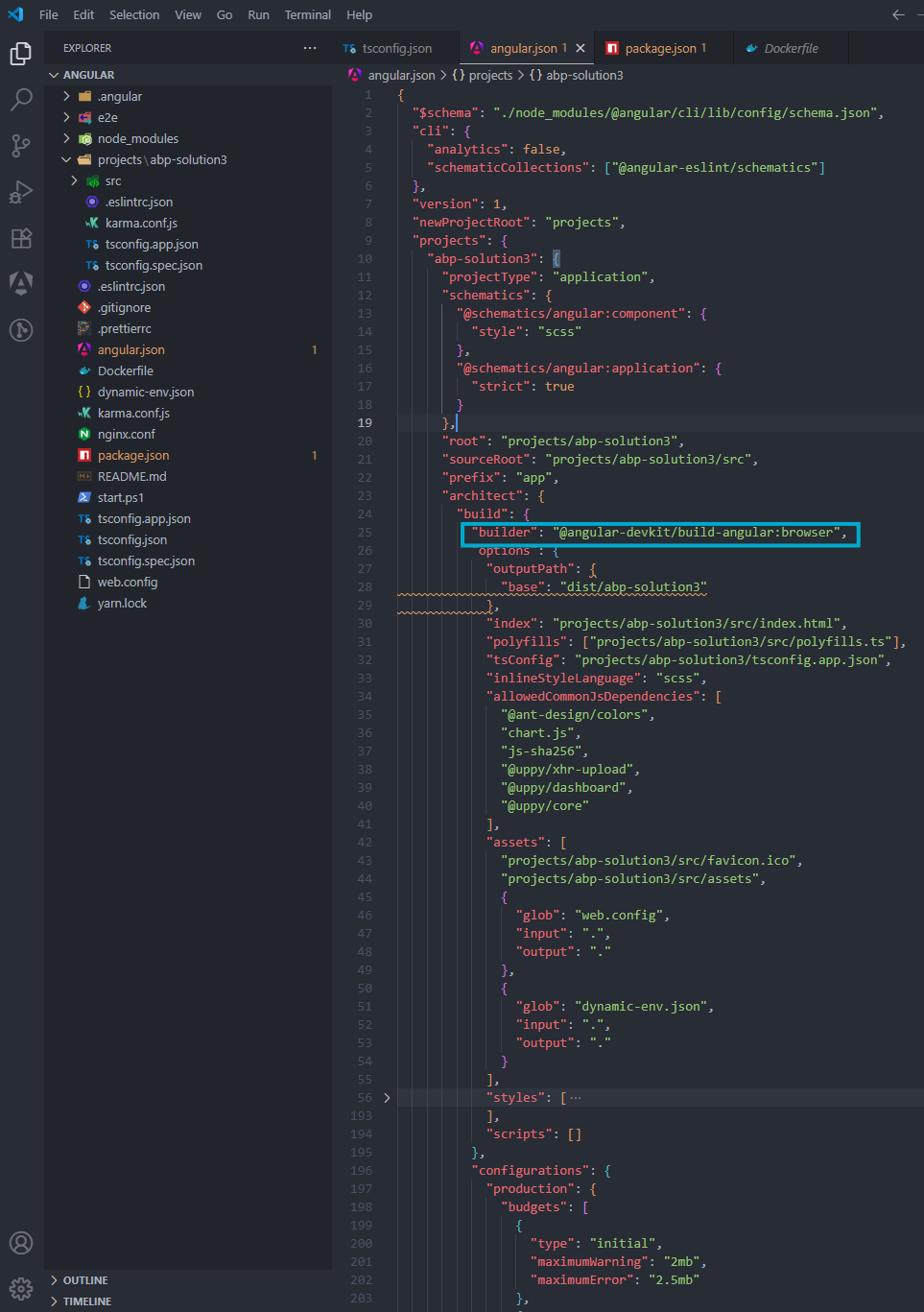
Task: Open the Search view icon
Action: point(21,100)
